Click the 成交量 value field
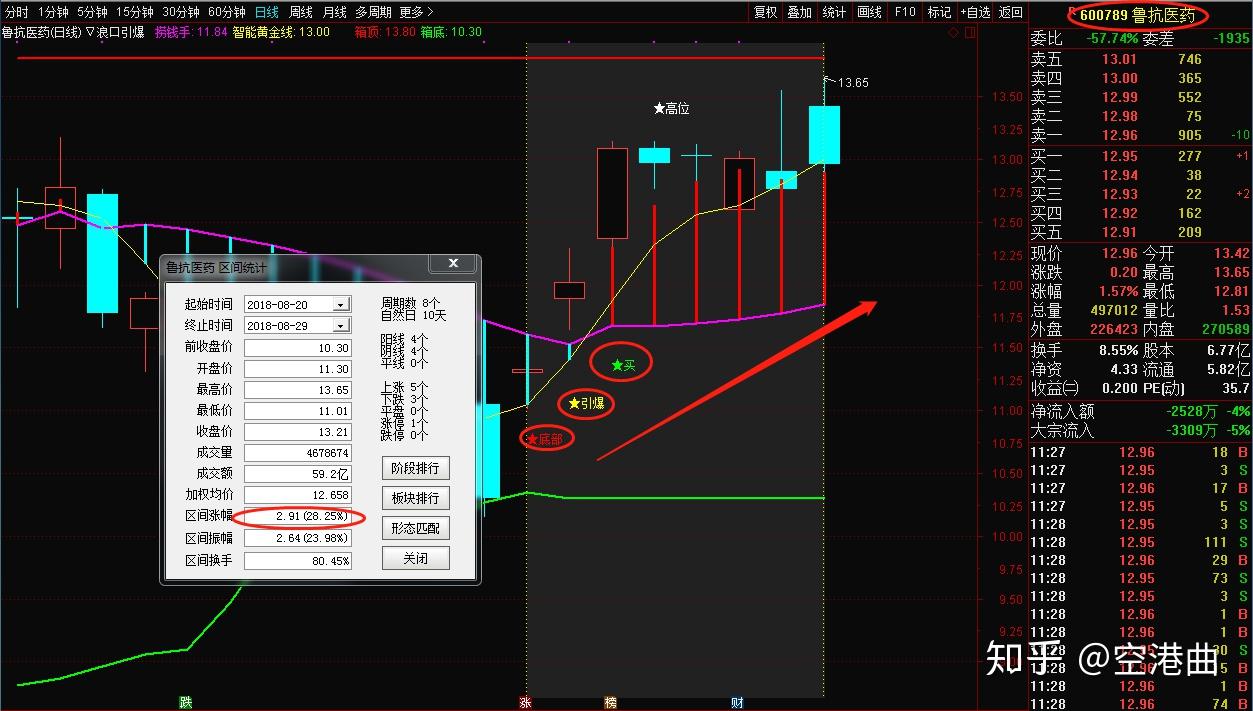Image resolution: width=1253 pixels, height=711 pixels. [x=298, y=453]
